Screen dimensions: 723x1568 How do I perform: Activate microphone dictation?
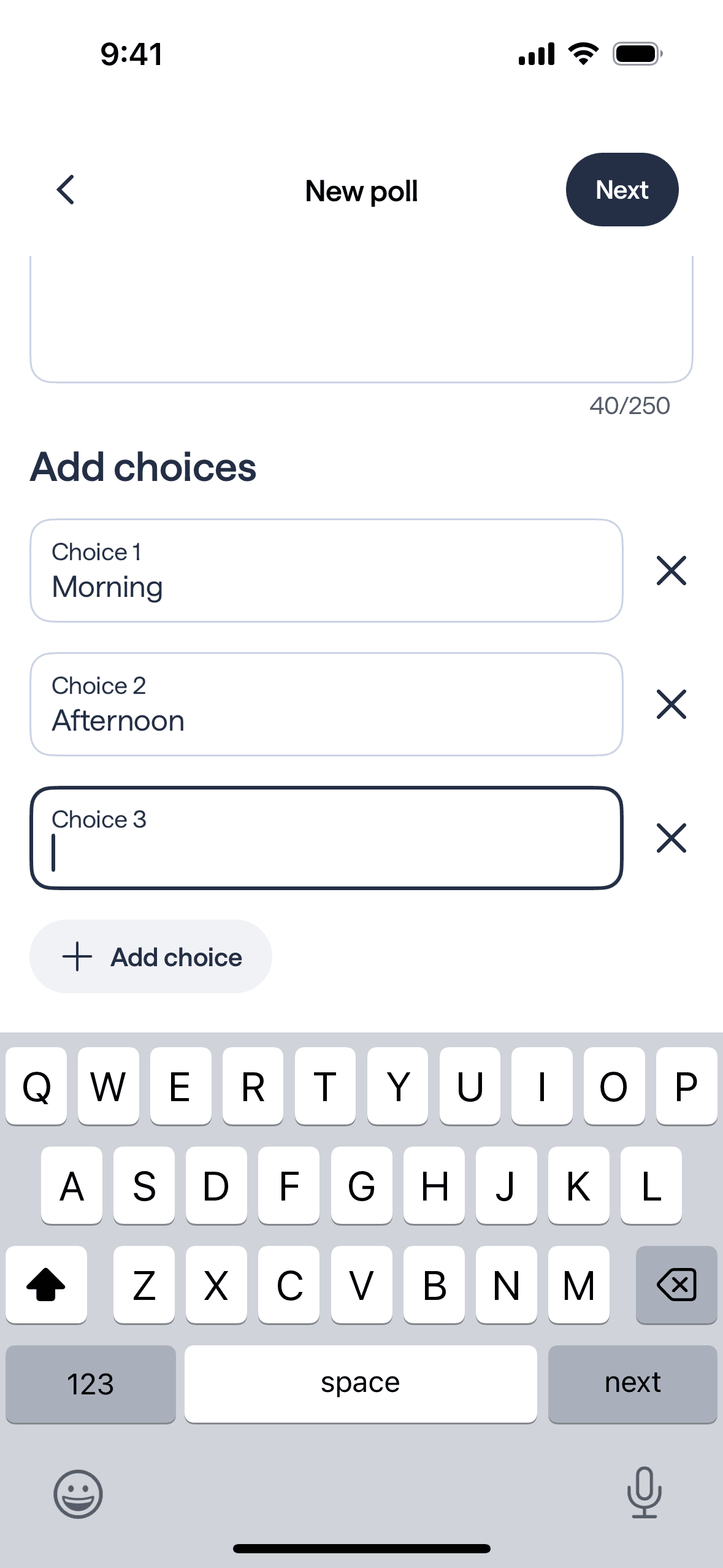coord(644,1493)
